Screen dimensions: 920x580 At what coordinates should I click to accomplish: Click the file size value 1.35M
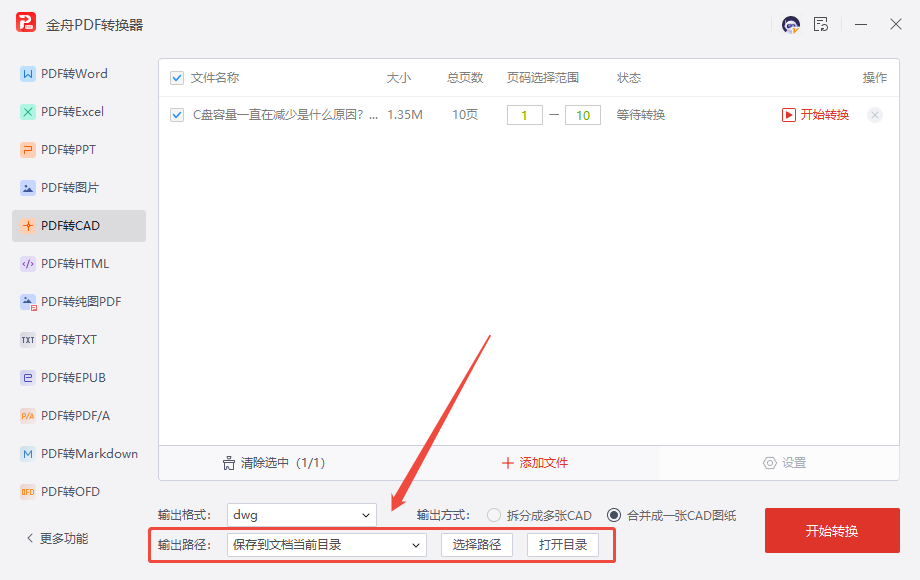[x=405, y=115]
